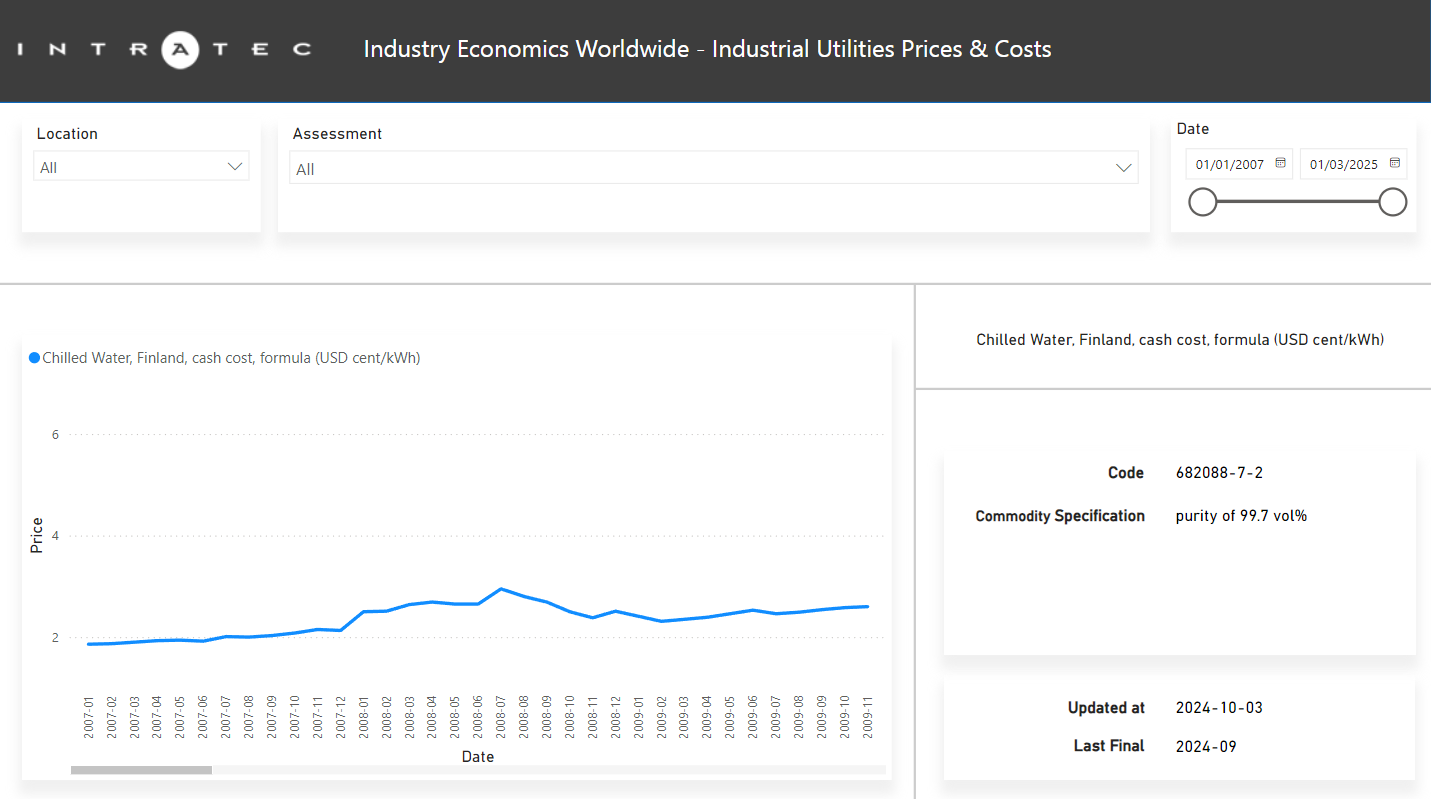Viewport: 1431px width, 799px height.
Task: Click the chart's horizontal scrollbar thumb
Action: tap(141, 770)
